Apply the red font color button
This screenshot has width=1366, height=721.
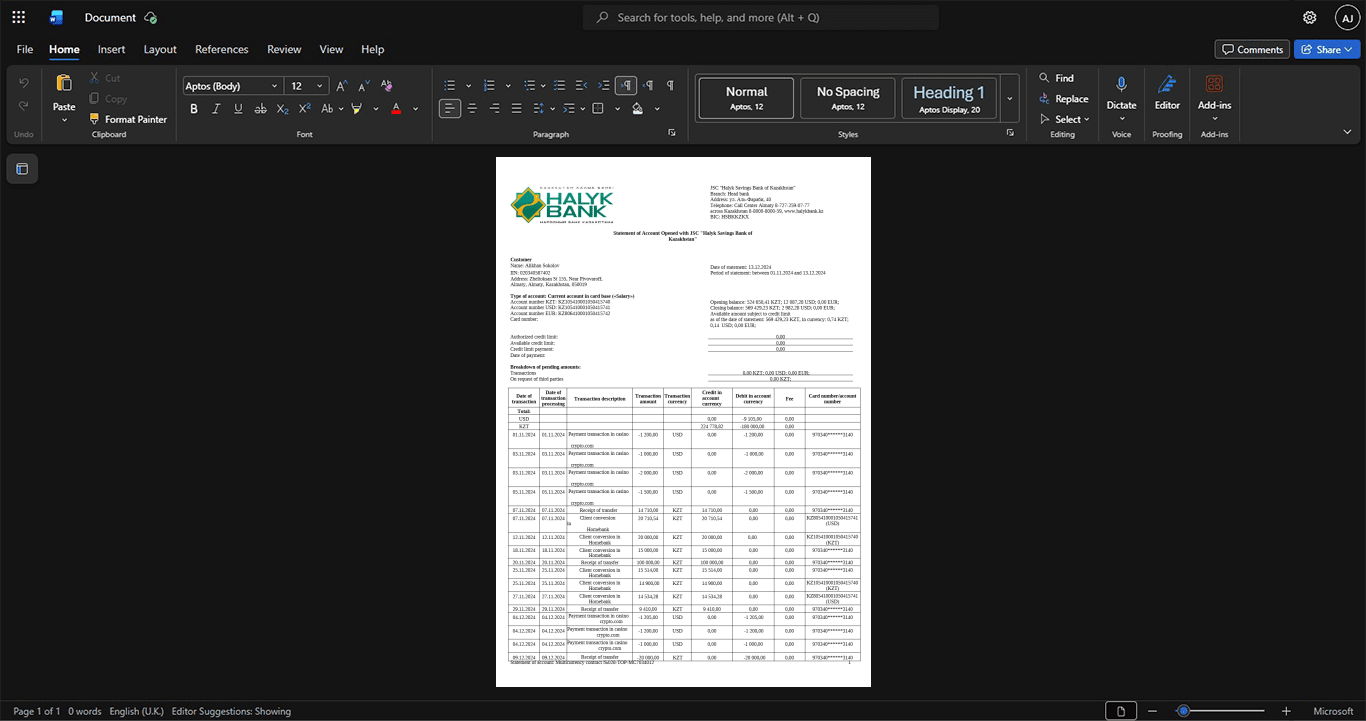396,108
